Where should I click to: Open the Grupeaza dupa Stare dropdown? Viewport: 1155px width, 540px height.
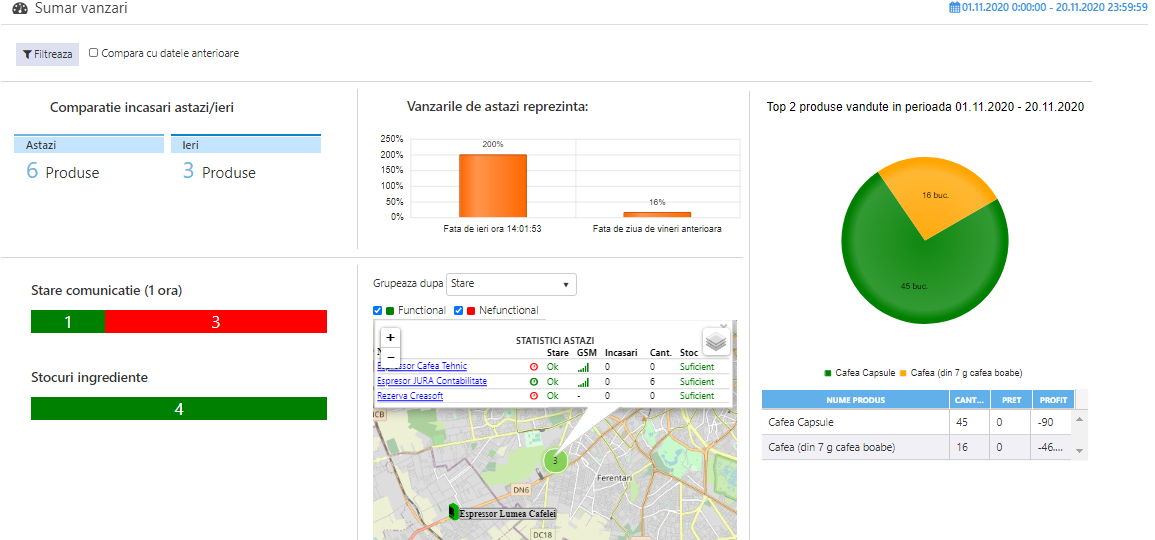coord(511,284)
